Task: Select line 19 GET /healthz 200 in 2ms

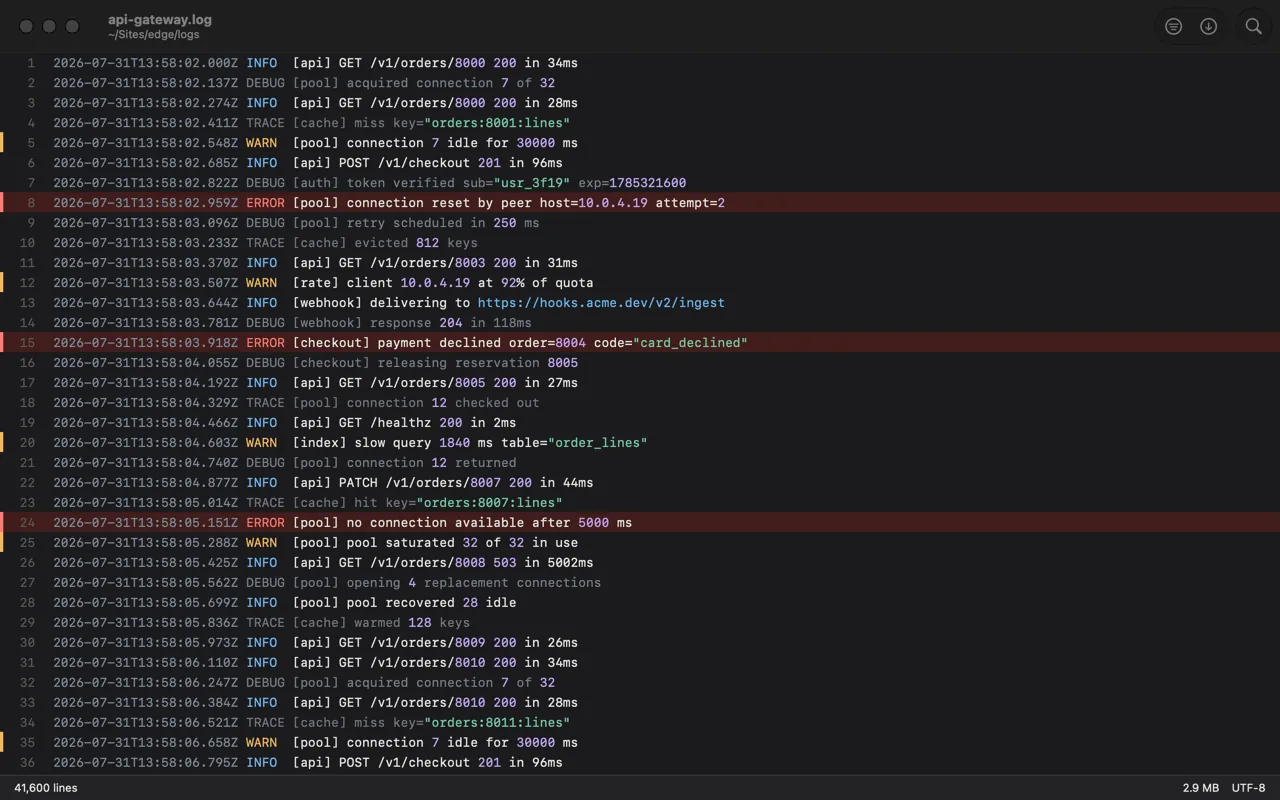Action: [640, 423]
